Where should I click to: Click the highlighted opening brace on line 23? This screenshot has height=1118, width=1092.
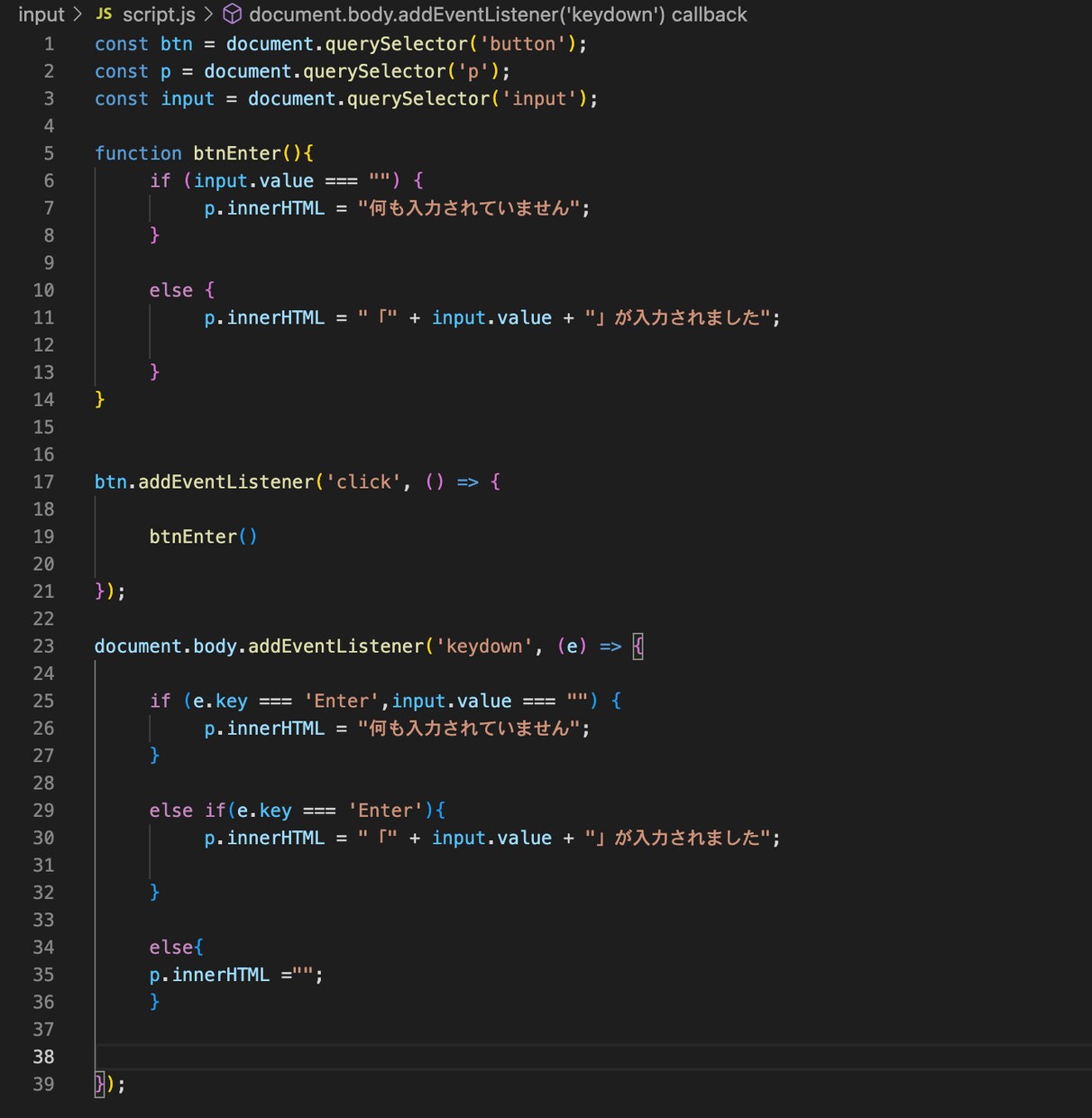tap(638, 646)
